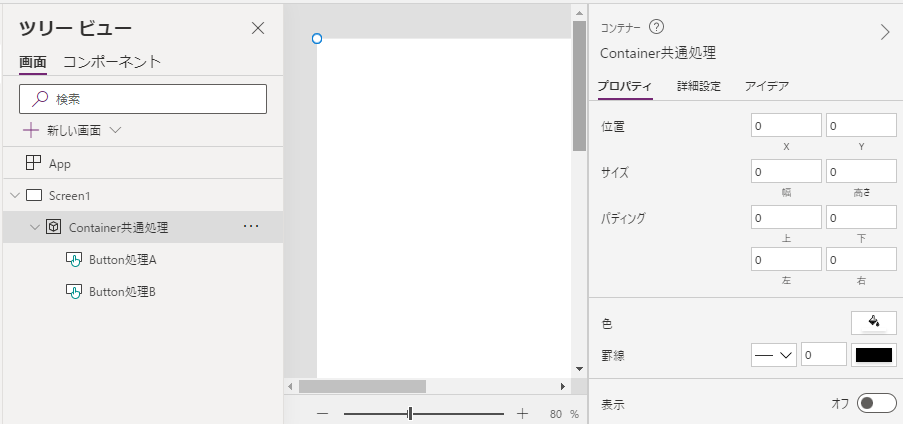The width and height of the screenshot is (903, 424).
Task: Open the 詳細設定 tab
Action: click(x=699, y=86)
